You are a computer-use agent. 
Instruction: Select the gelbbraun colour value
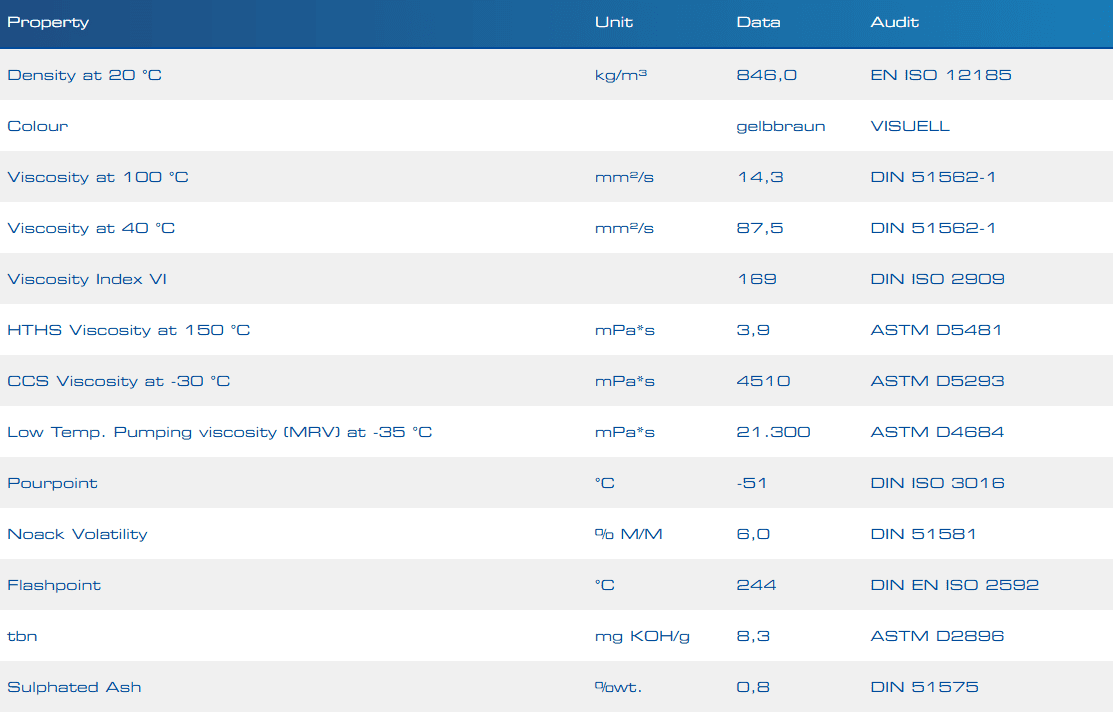(x=780, y=126)
